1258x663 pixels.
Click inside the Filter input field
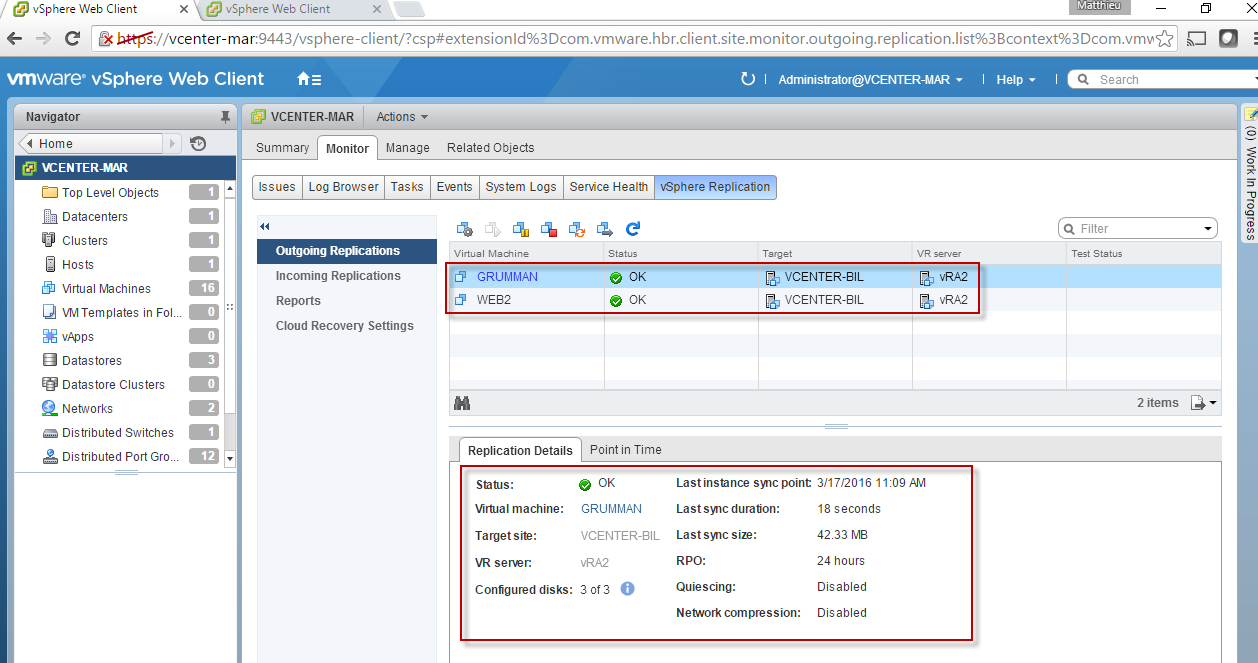[x=1138, y=229]
